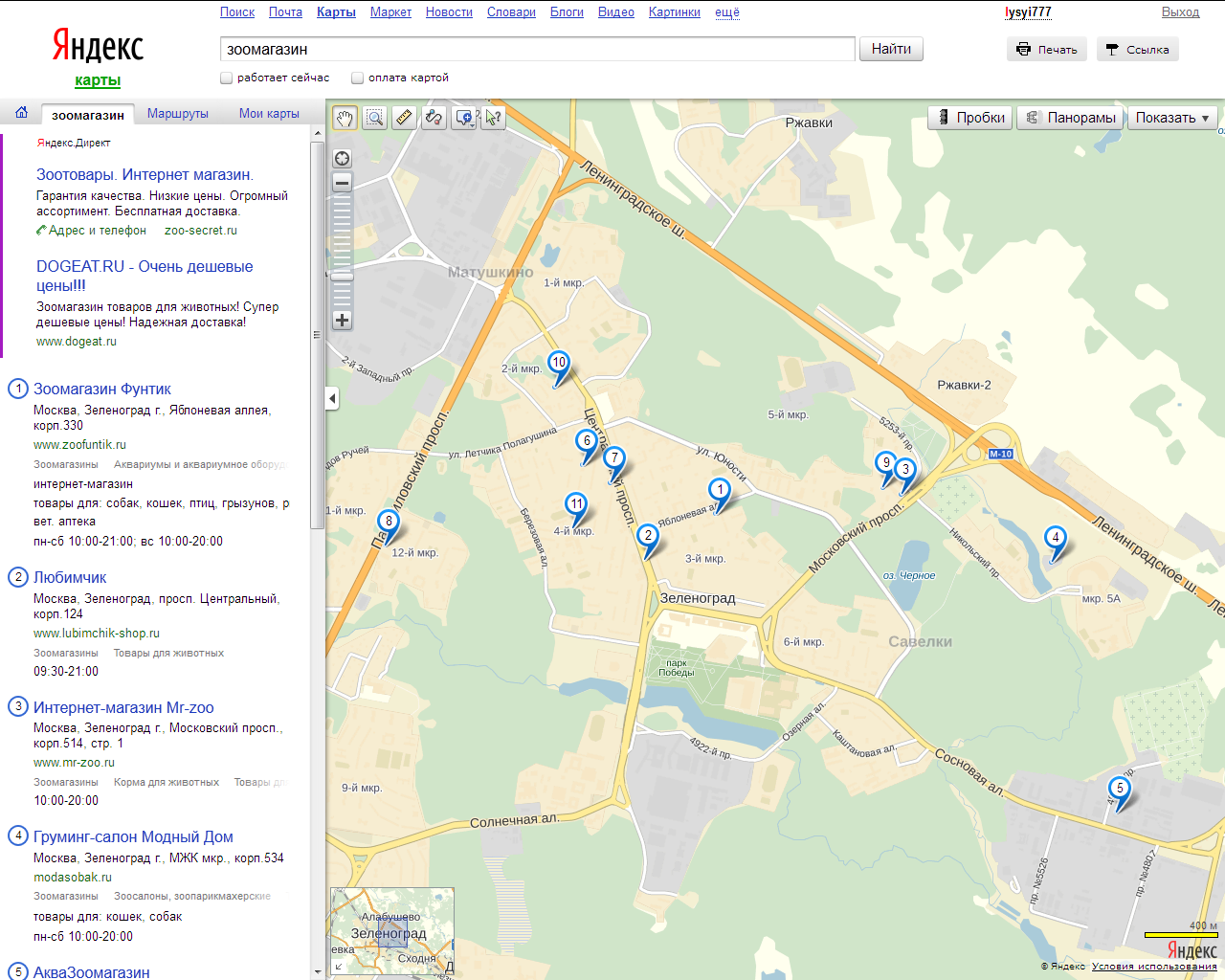Click in the зоомагазин search field
The width and height of the screenshot is (1225, 980).
point(537,49)
